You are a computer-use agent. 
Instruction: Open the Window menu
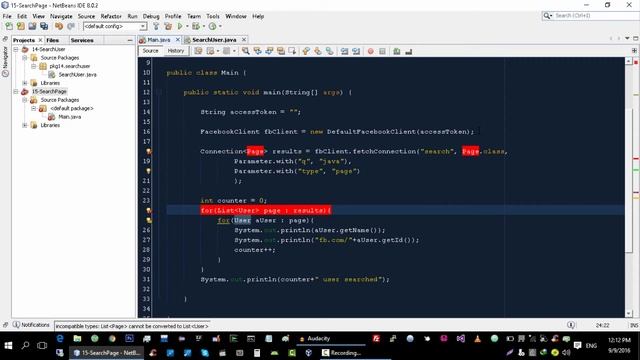[236, 16]
